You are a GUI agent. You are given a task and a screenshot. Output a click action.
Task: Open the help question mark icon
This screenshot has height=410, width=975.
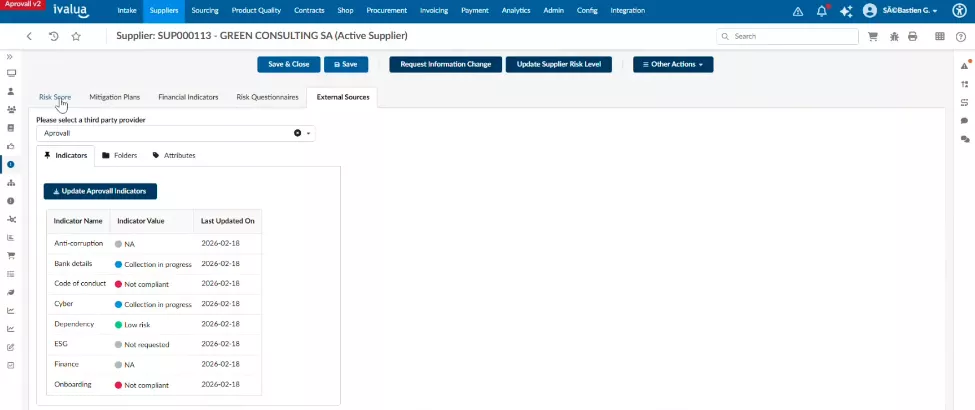point(961,36)
